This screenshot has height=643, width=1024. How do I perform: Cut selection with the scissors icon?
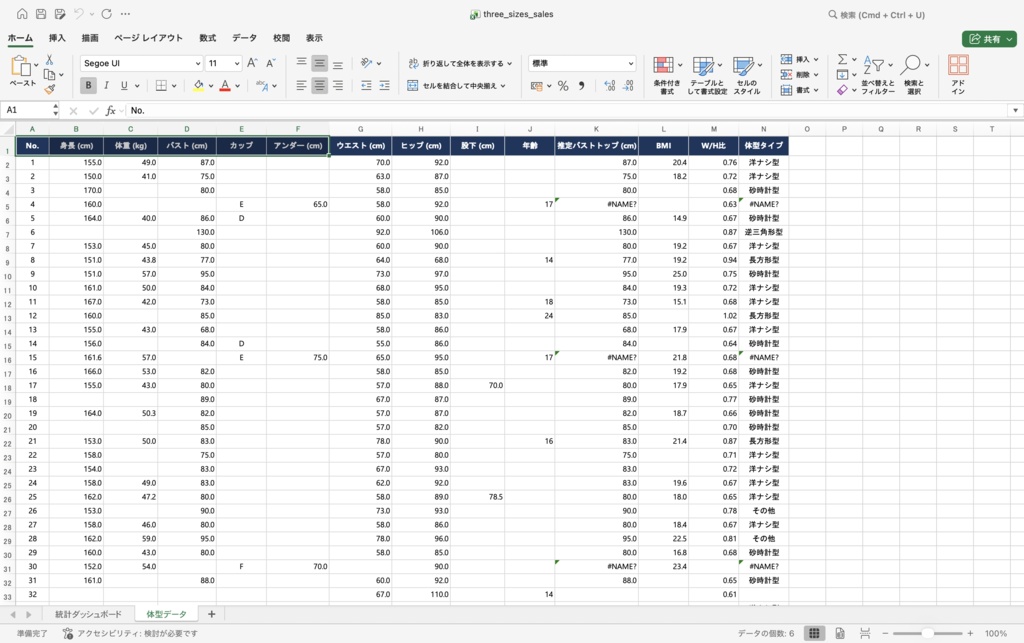click(x=49, y=59)
